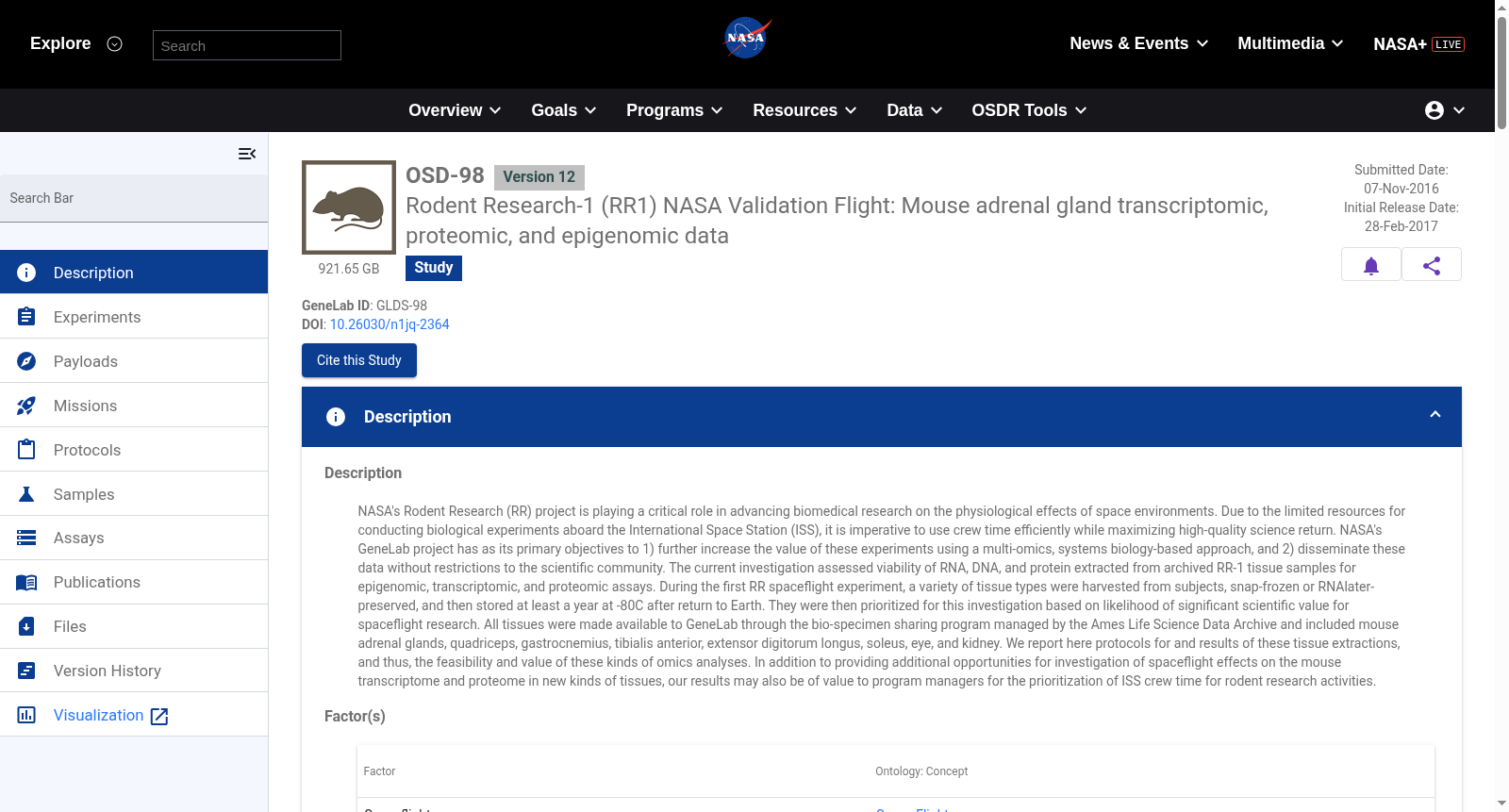Screen dimensions: 1509x812
Task: Select Protocols in the sidebar
Action: 134,450
